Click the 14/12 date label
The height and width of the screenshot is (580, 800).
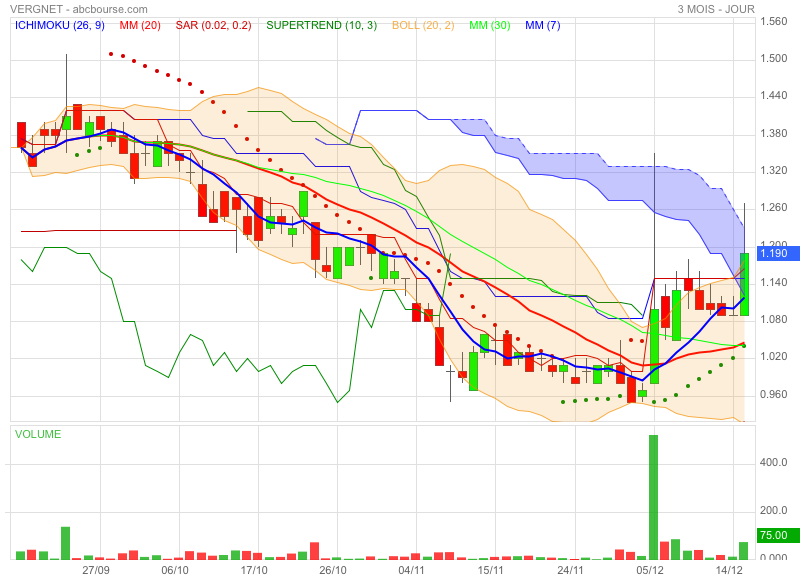tap(729, 570)
